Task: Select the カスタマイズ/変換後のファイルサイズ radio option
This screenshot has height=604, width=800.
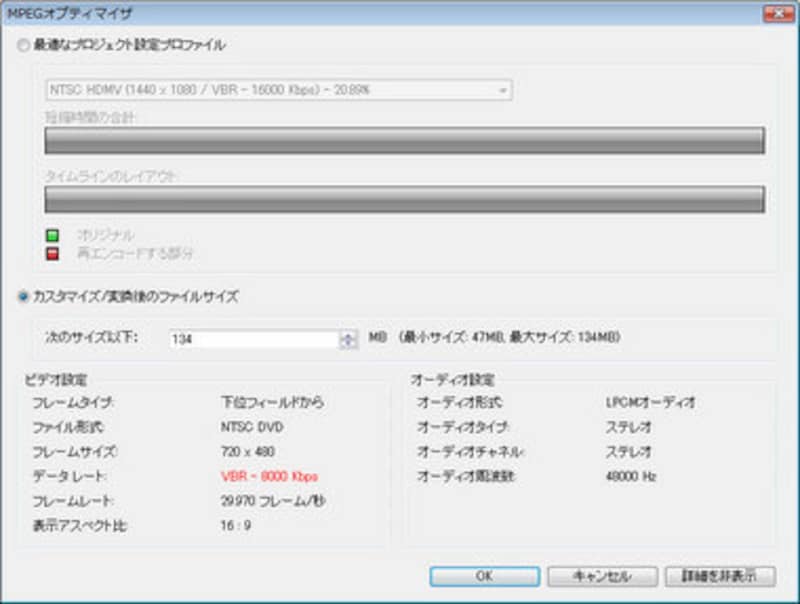Action: (x=23, y=296)
